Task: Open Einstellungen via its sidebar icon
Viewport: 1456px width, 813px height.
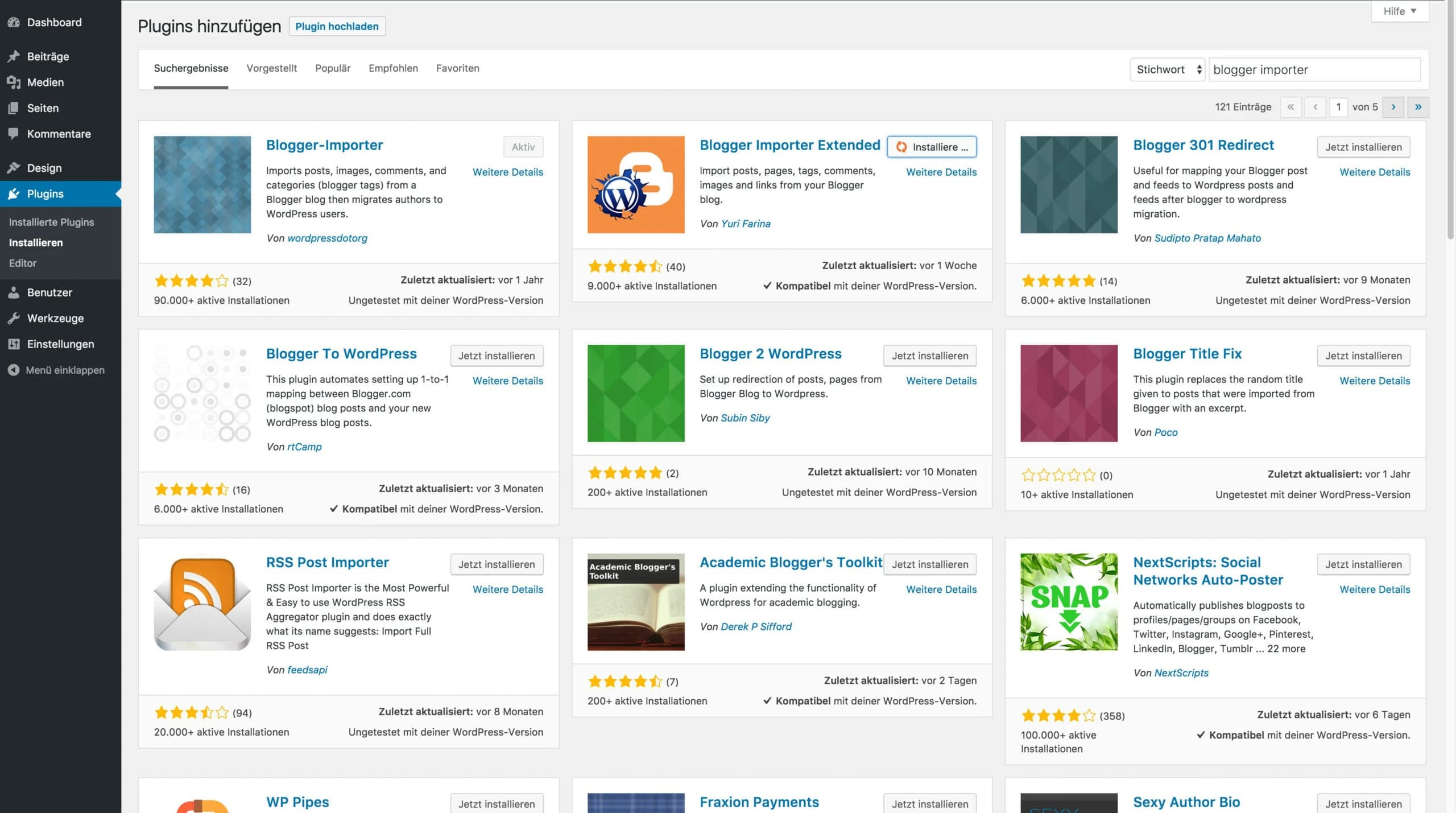Action: (14, 344)
